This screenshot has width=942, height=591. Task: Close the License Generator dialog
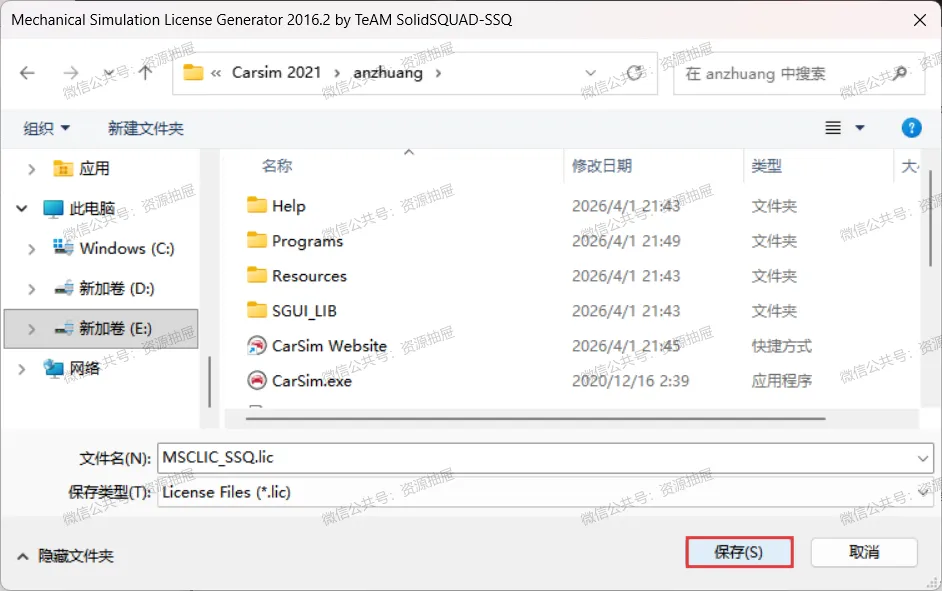919,20
